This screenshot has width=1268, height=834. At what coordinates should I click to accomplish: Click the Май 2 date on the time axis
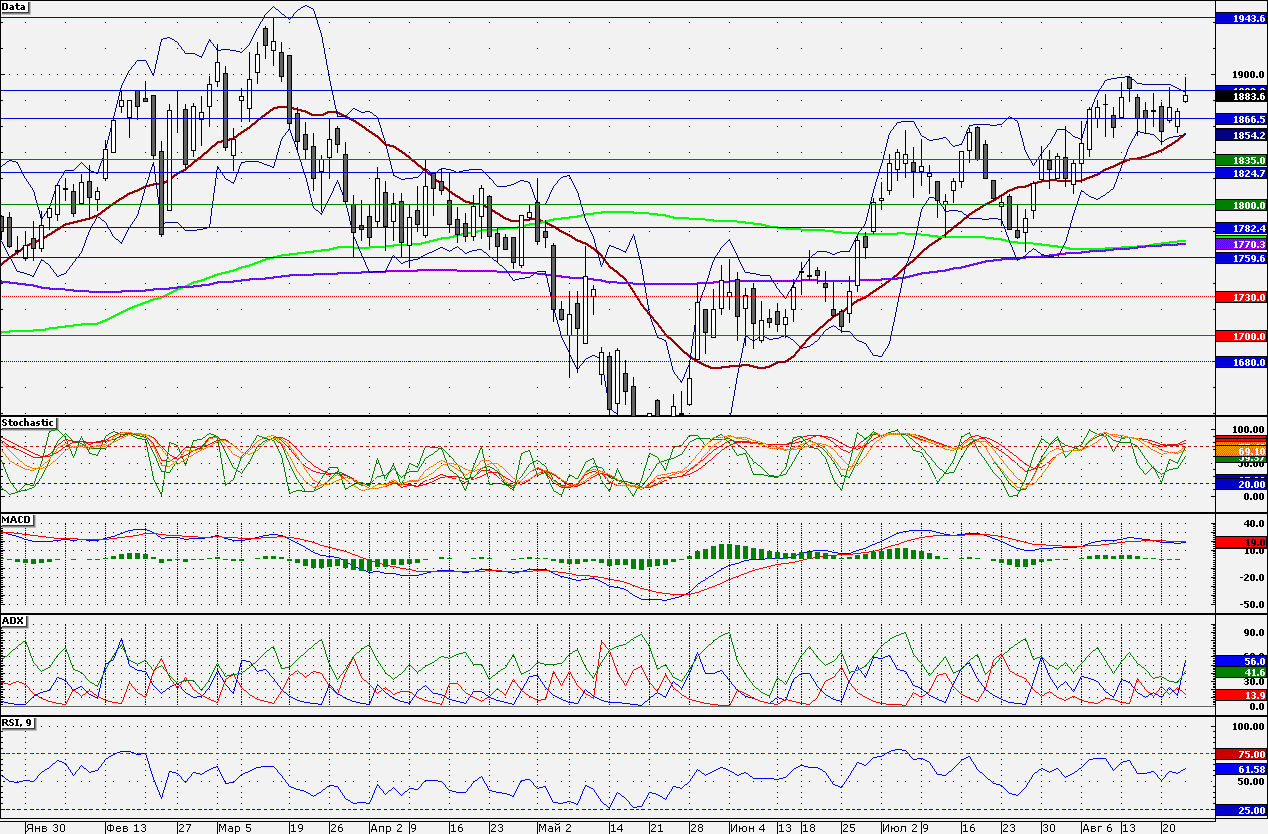pyautogui.click(x=553, y=828)
